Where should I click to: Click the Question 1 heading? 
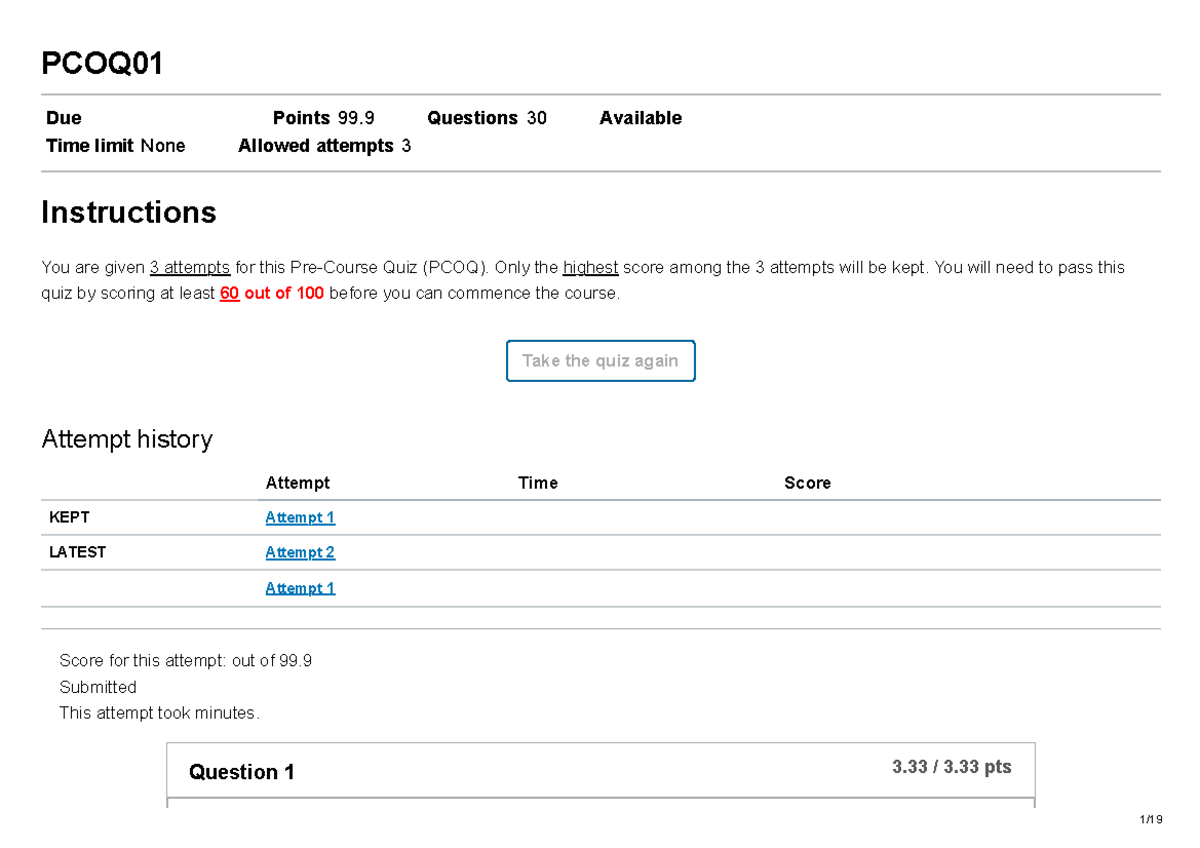coord(242,773)
